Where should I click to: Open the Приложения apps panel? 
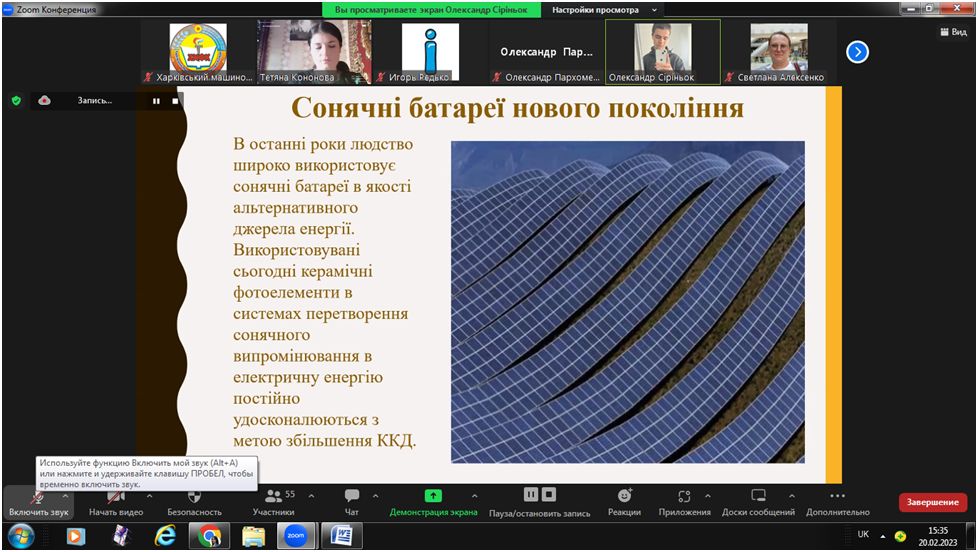click(x=684, y=504)
